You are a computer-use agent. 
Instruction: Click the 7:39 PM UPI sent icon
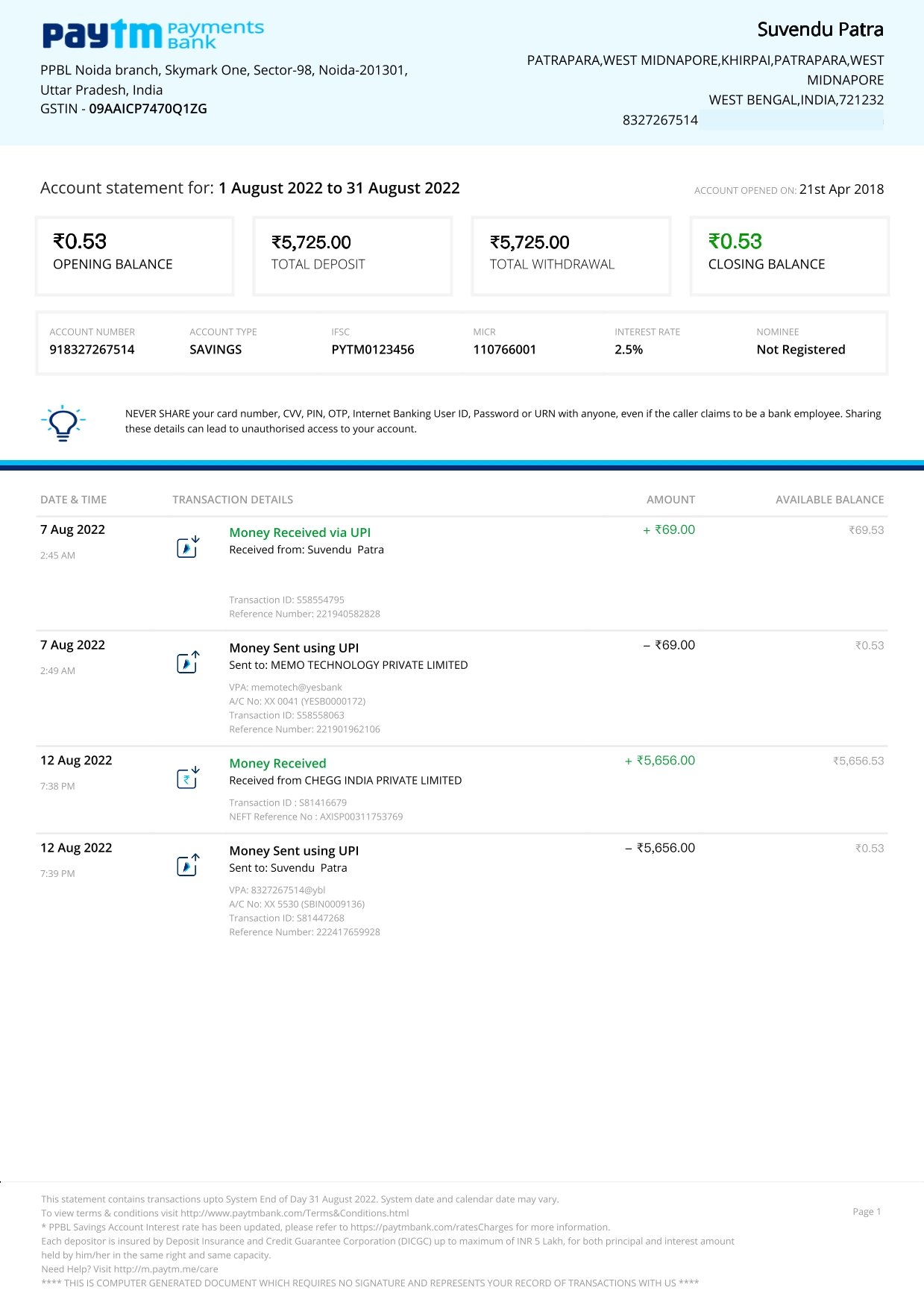pyautogui.click(x=188, y=865)
